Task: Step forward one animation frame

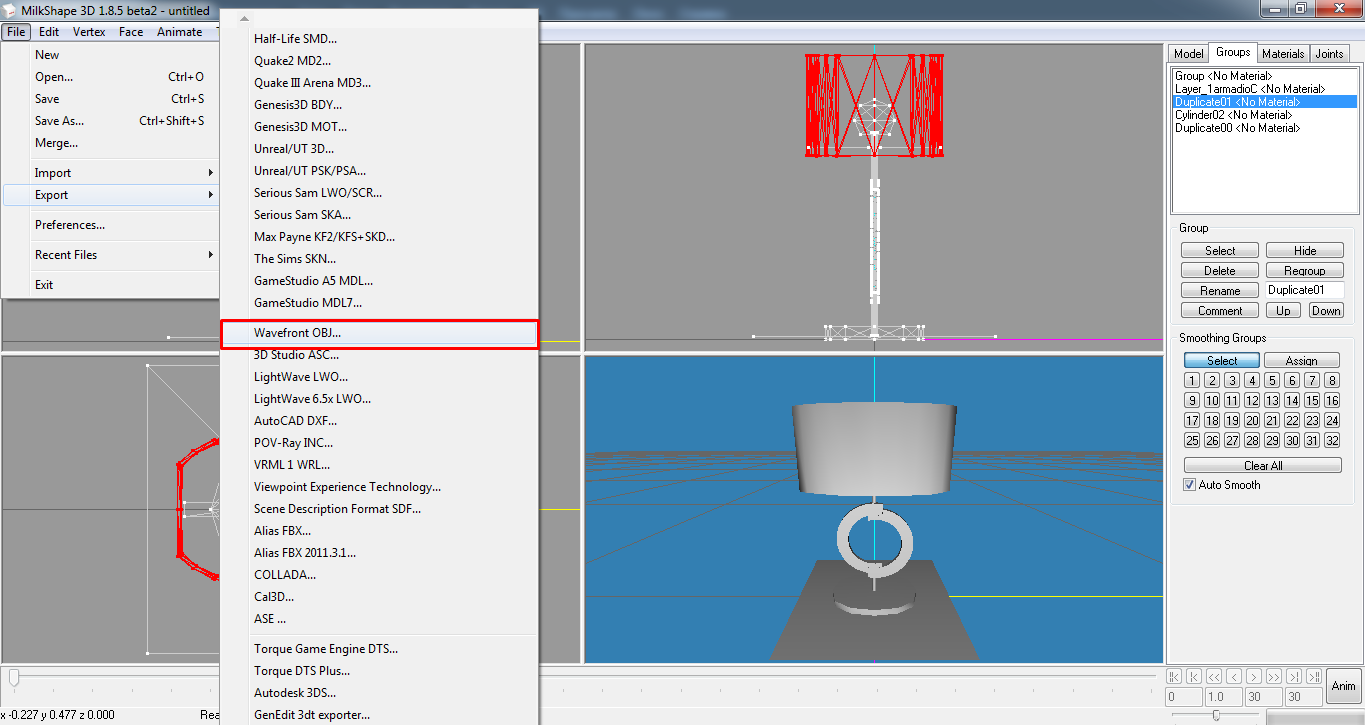Action: [1254, 677]
